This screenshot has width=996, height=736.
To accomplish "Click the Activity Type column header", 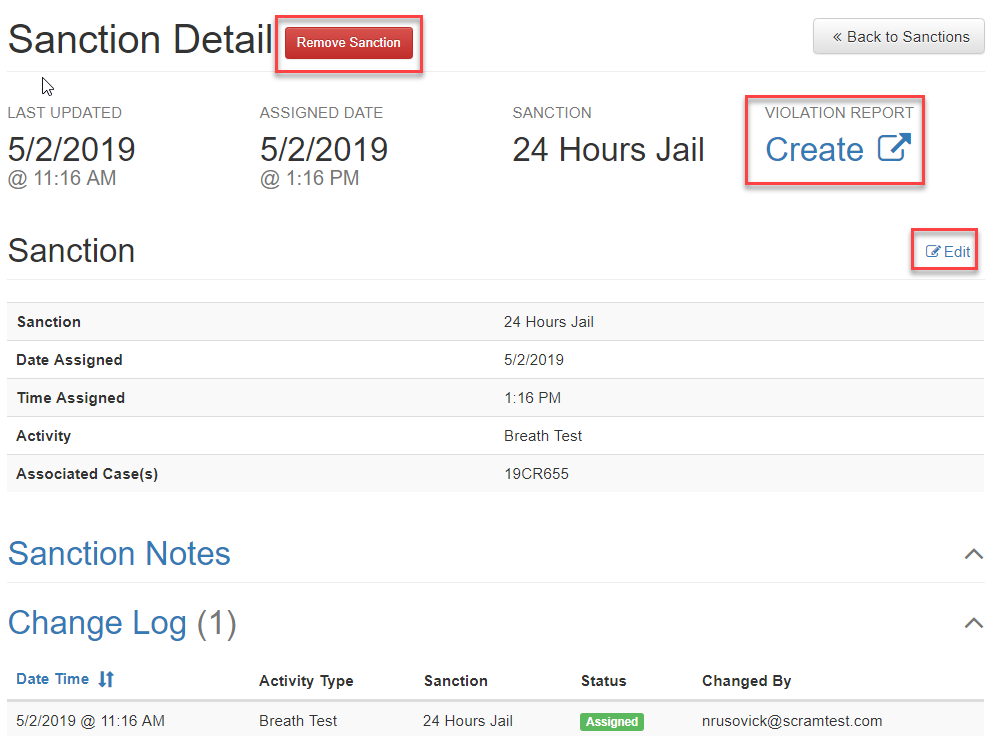I will pos(306,681).
